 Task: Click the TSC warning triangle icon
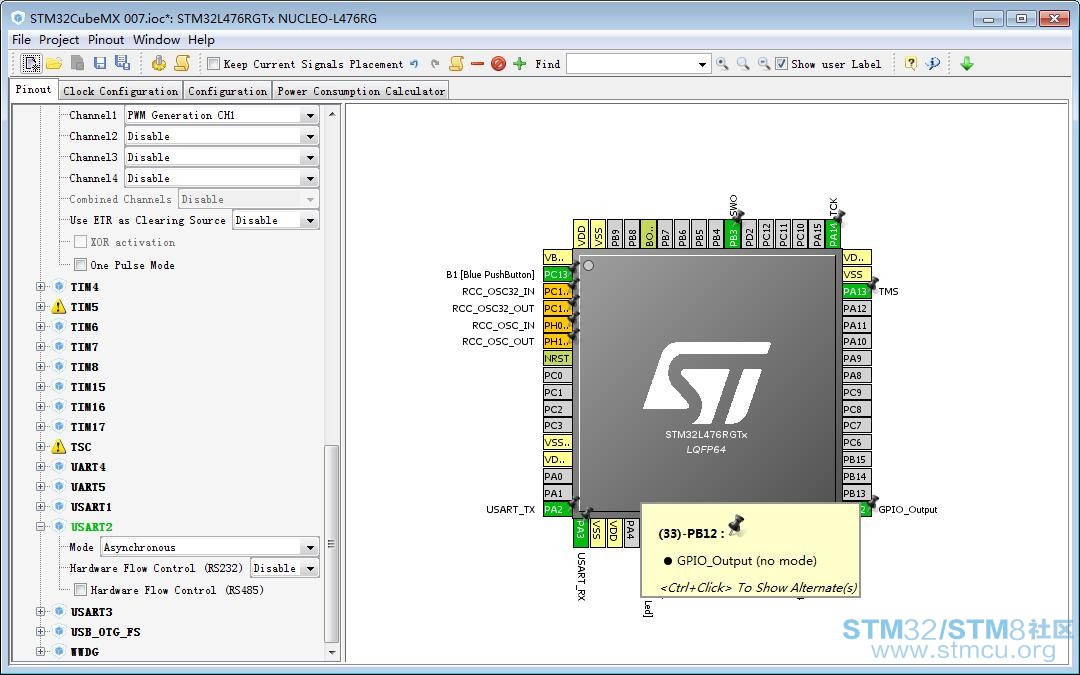[x=59, y=446]
